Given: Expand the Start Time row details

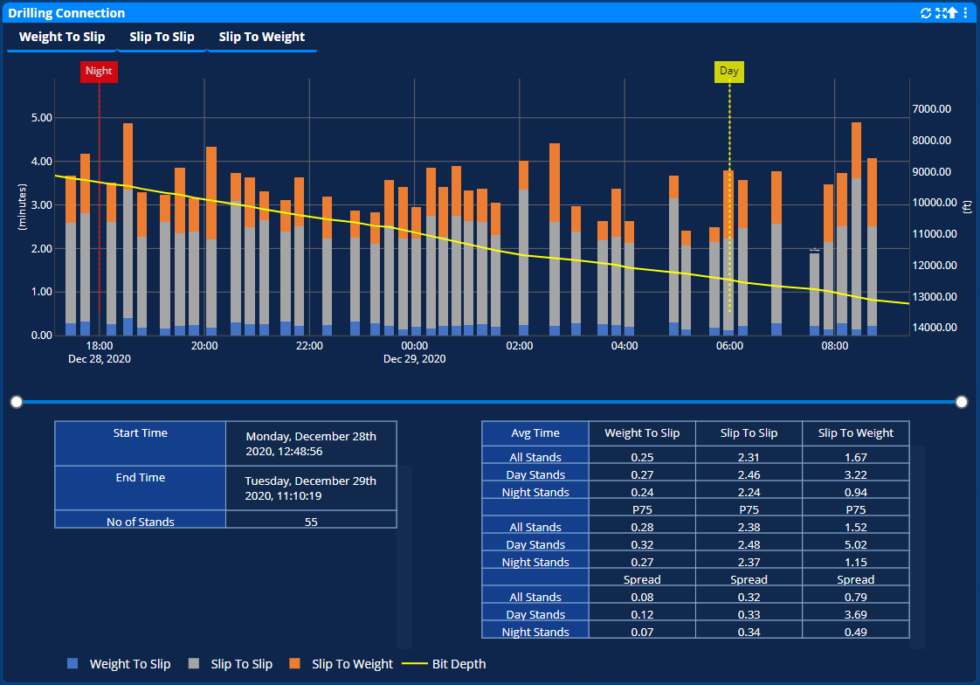Looking at the screenshot, I should 140,432.
